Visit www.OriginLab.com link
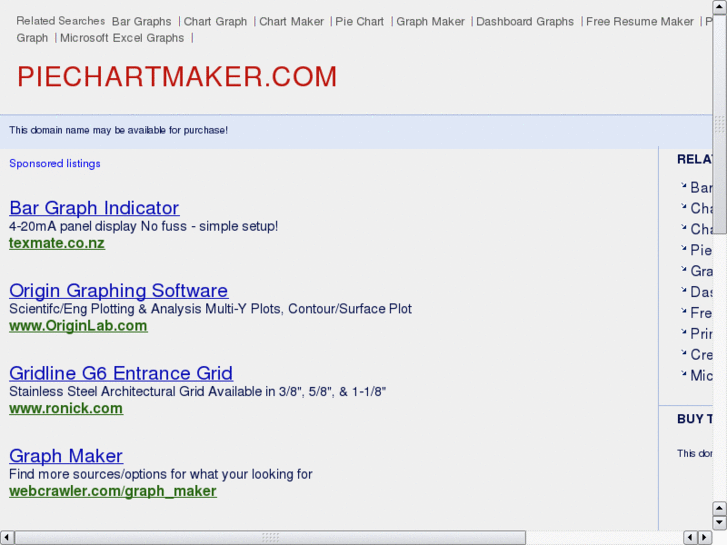Screen dimensions: 727x545 pos(78,326)
